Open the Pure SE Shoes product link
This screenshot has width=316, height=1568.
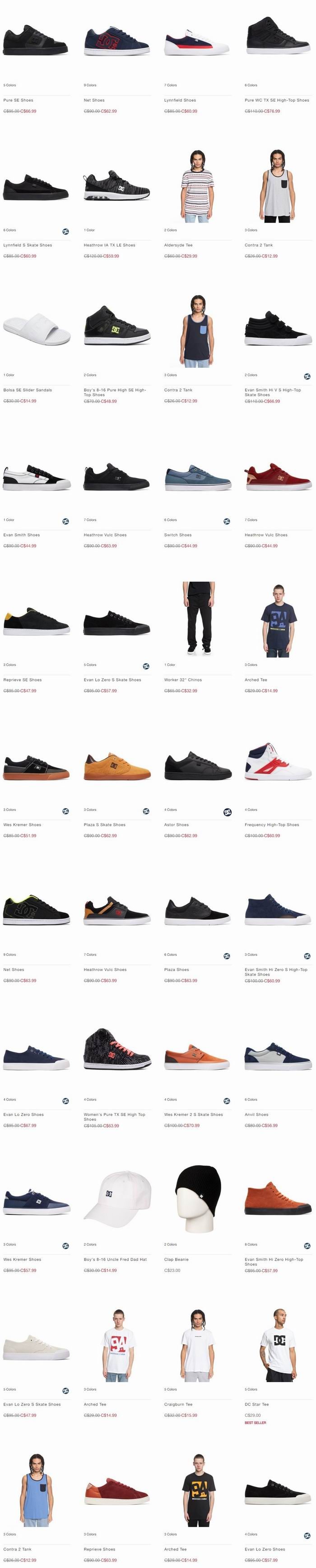[18, 100]
